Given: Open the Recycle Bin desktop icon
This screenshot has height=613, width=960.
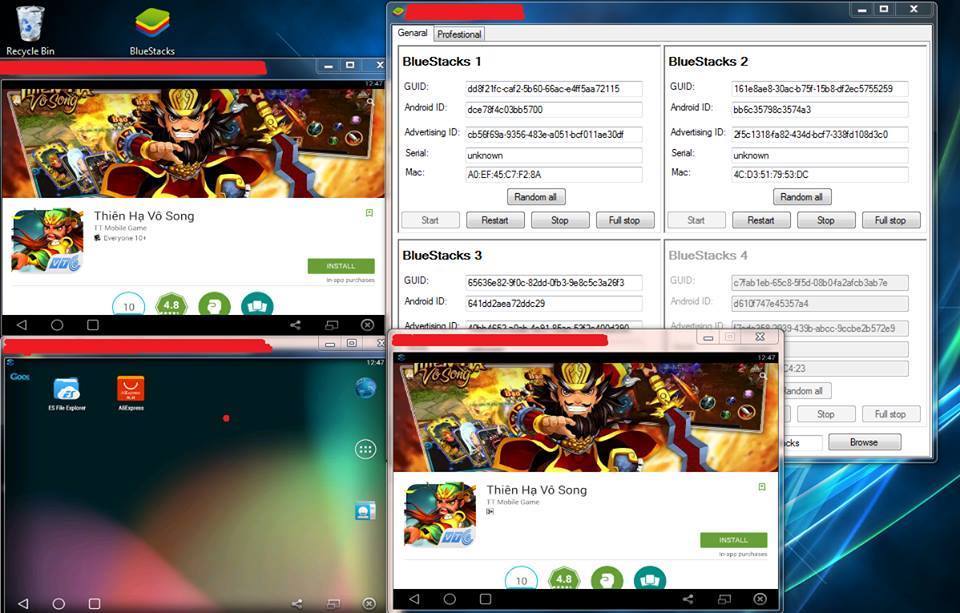Looking at the screenshot, I should point(30,31).
